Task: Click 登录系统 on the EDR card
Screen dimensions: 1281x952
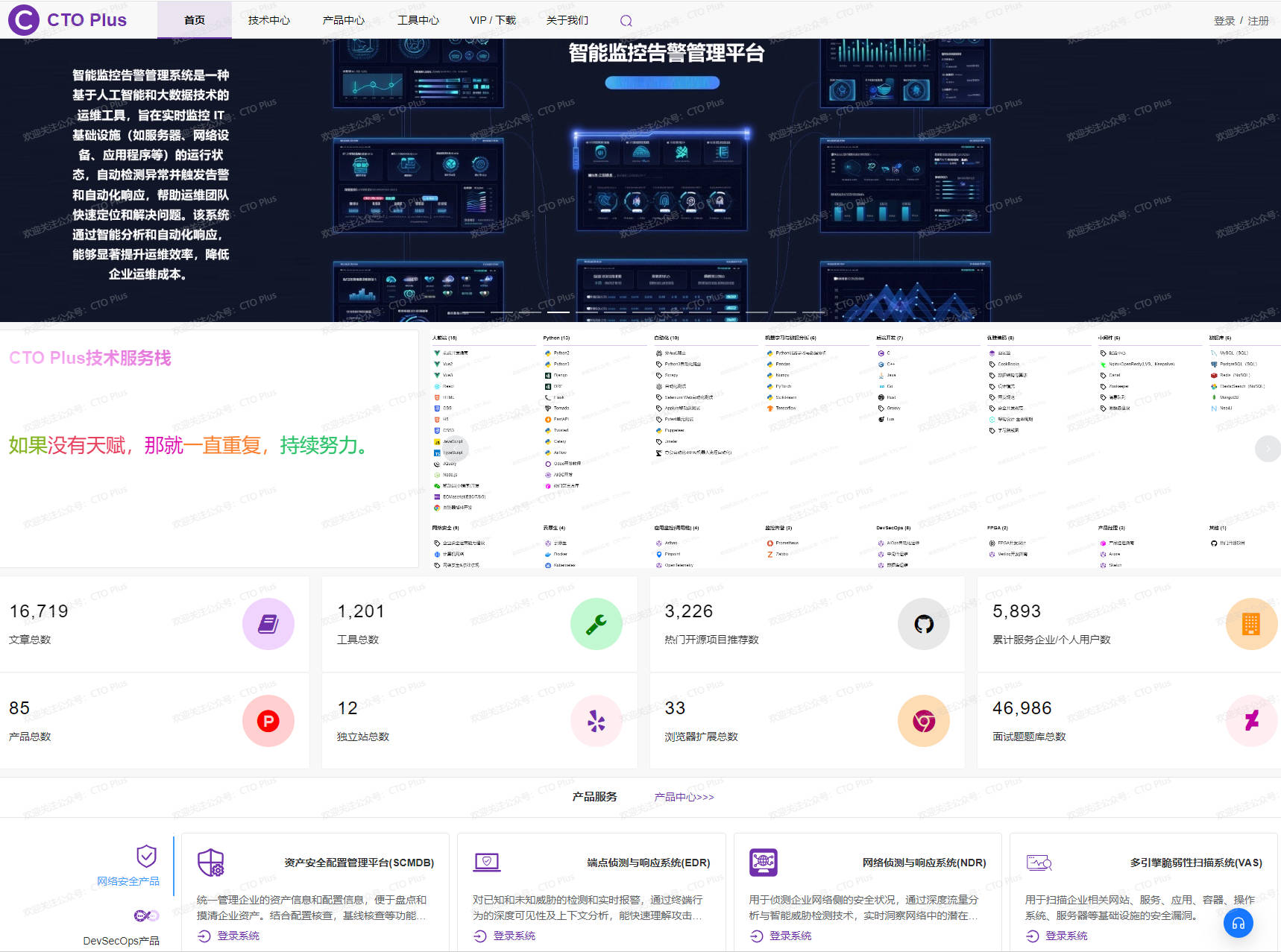Action: pyautogui.click(x=505, y=936)
